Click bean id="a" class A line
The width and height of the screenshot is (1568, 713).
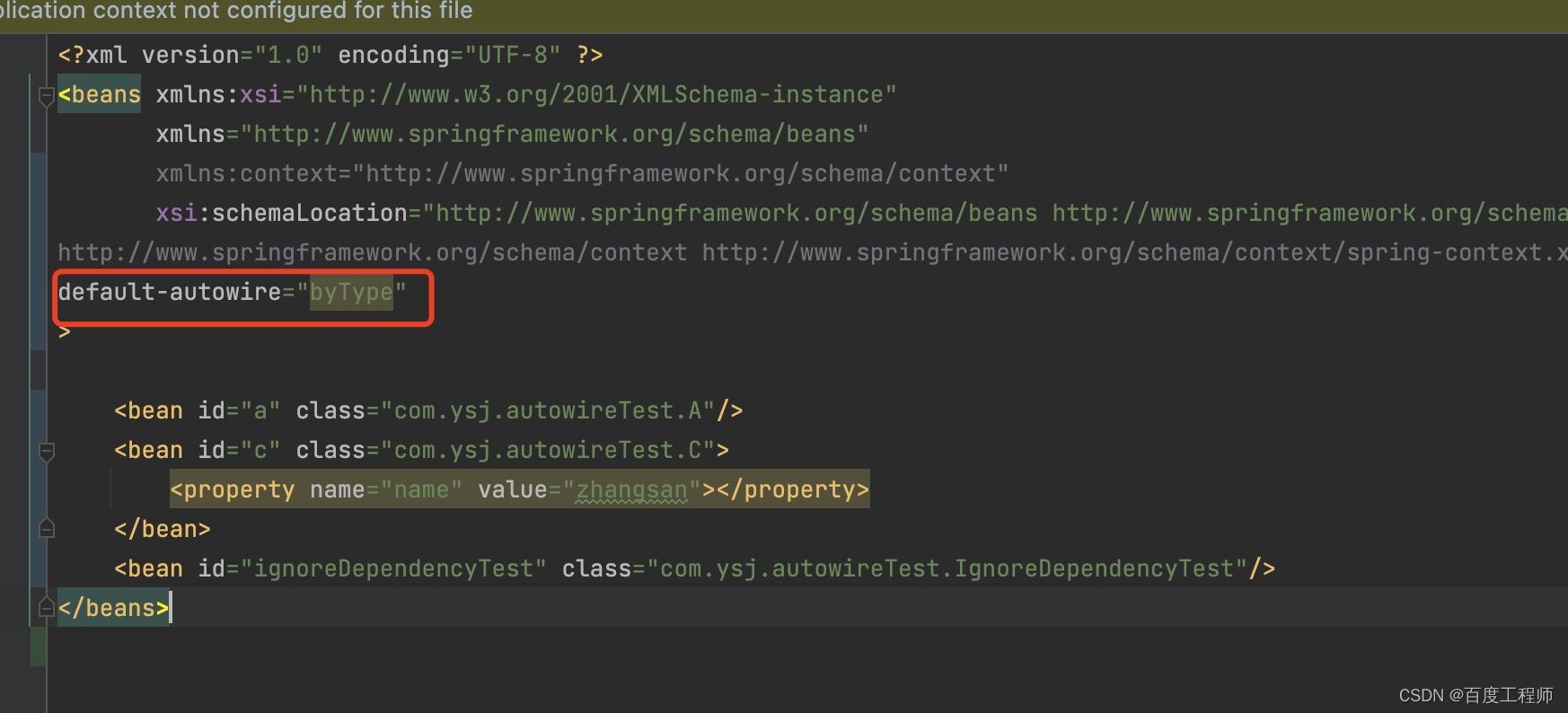click(x=428, y=410)
